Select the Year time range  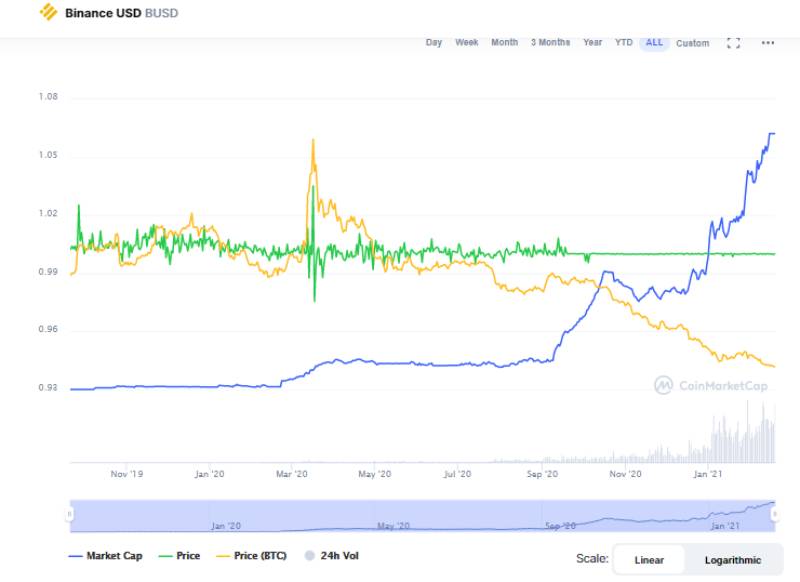[x=593, y=43]
